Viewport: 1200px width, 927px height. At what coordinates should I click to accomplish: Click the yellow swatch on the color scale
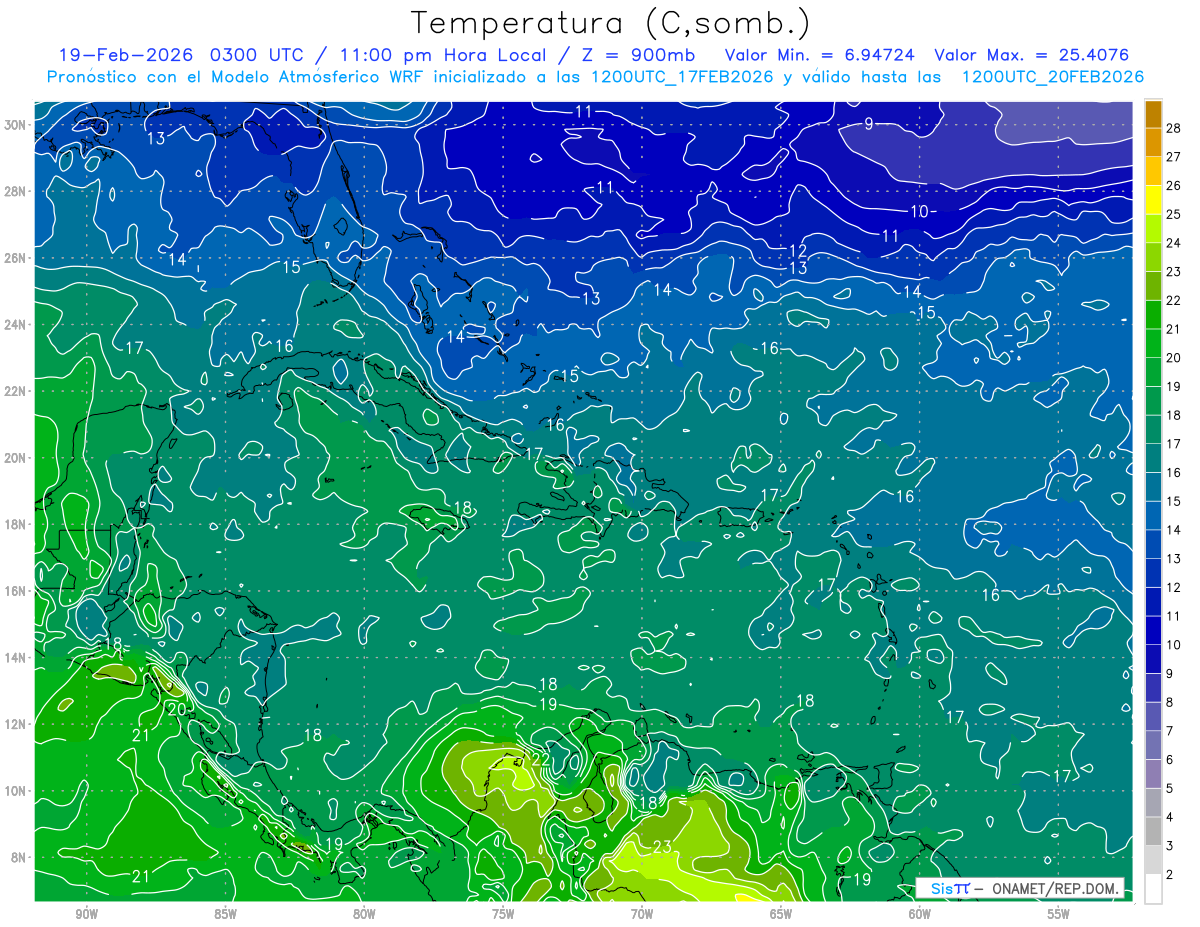[x=1153, y=200]
